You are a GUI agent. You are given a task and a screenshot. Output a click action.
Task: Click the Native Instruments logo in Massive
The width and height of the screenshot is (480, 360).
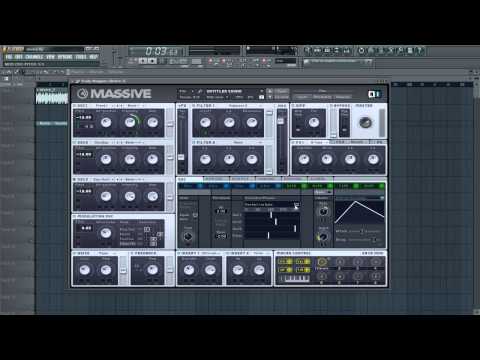374,94
